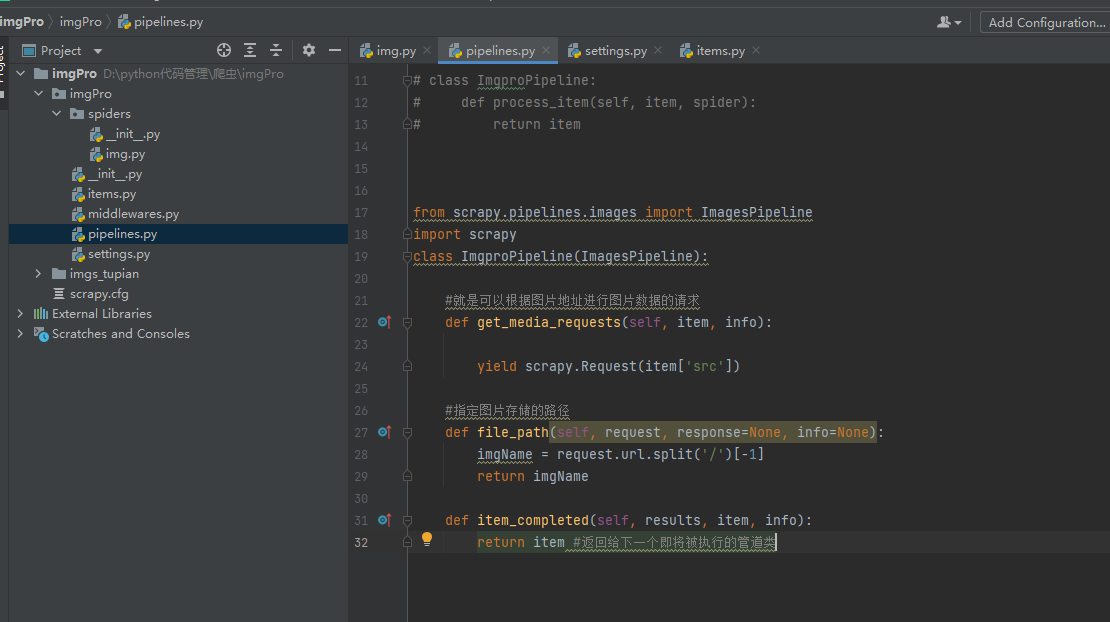Click the yellow lightbulb intention icon

tap(427, 540)
